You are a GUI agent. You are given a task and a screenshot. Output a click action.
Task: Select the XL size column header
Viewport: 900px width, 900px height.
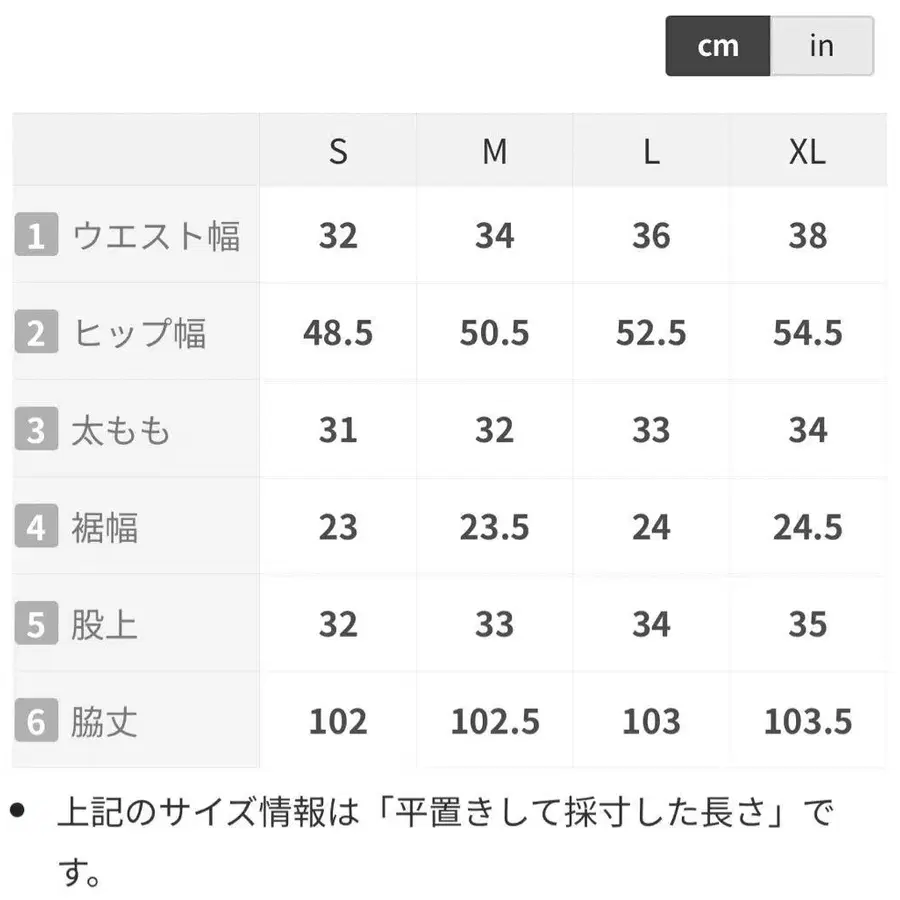(808, 151)
